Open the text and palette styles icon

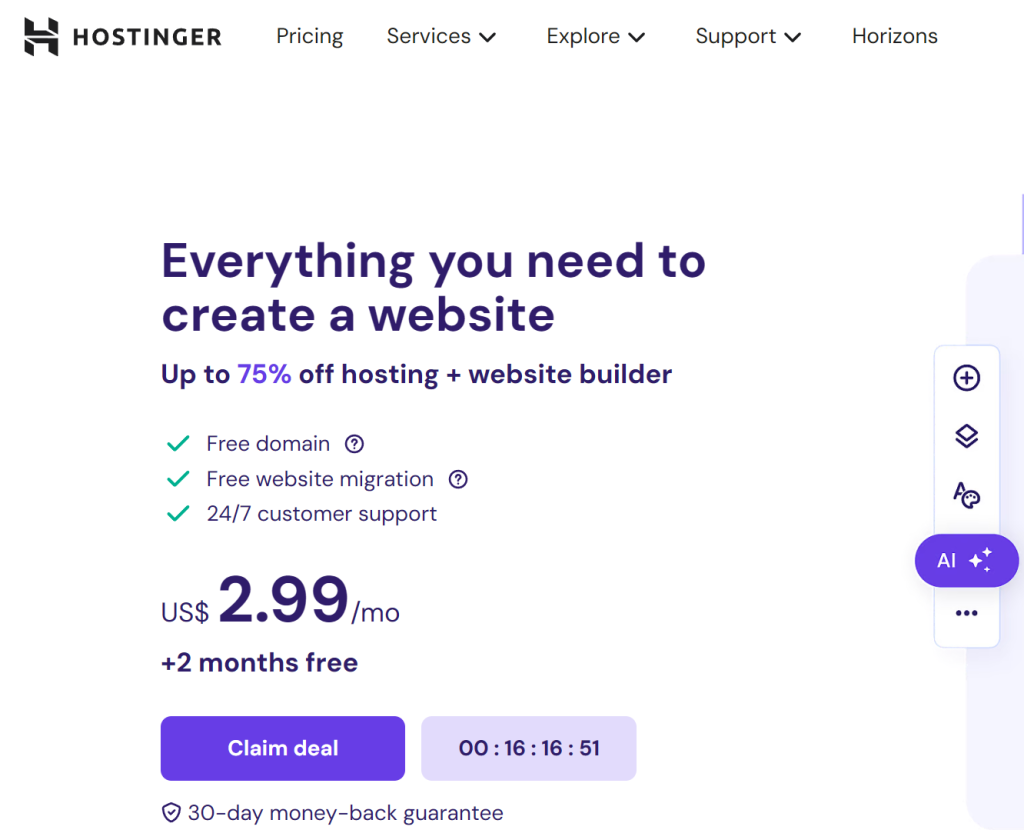tap(967, 495)
